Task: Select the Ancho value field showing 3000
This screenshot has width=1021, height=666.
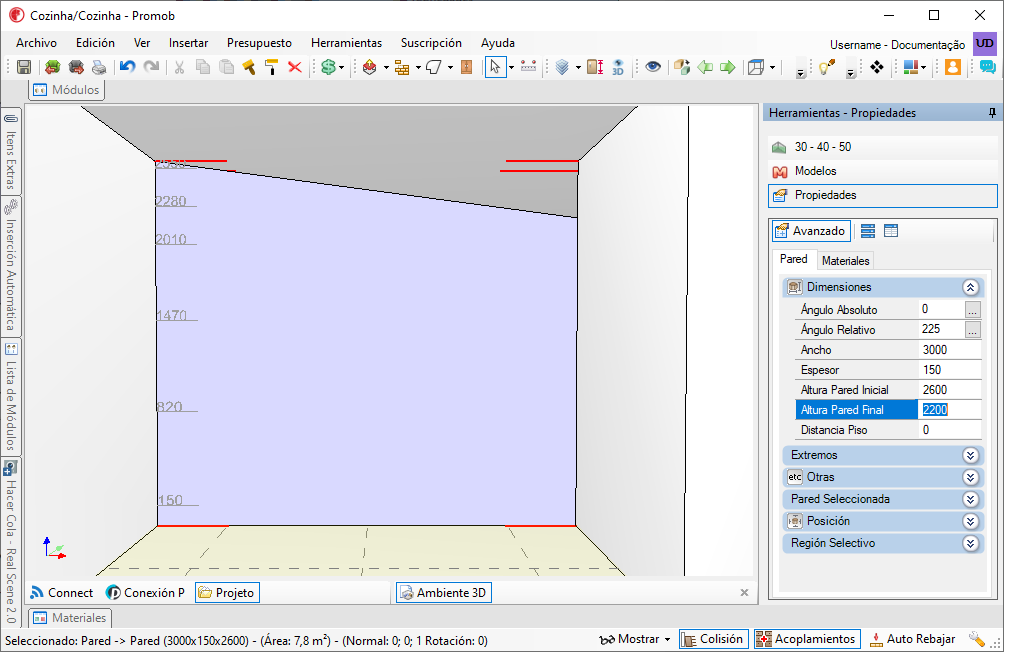Action: click(949, 350)
